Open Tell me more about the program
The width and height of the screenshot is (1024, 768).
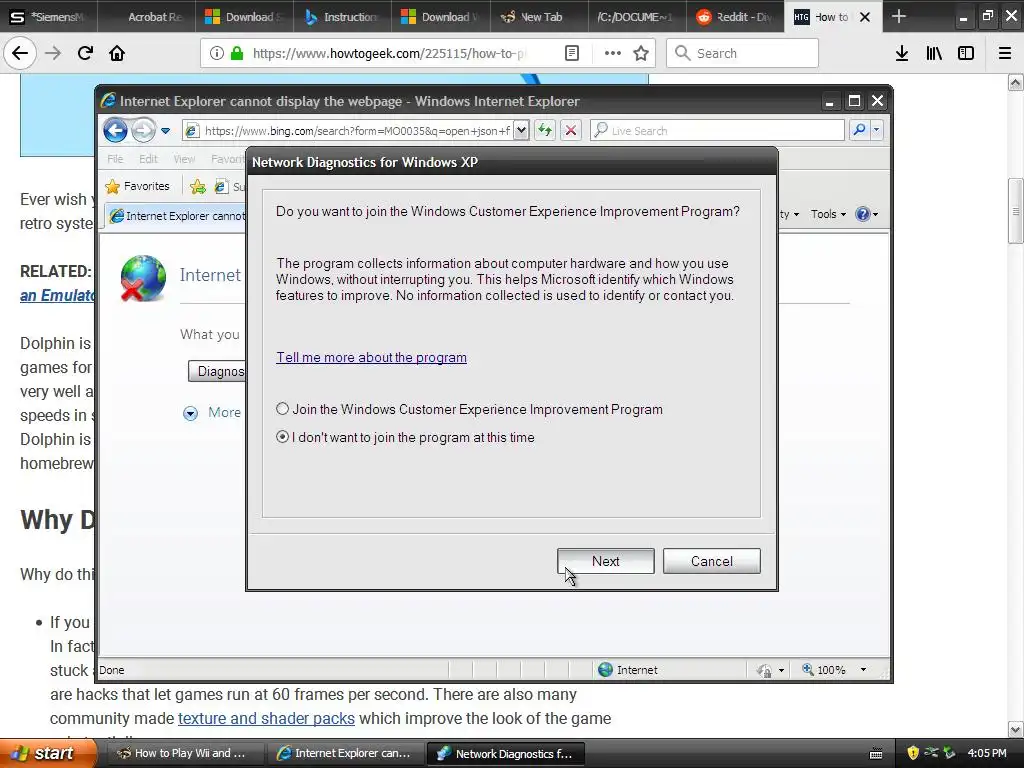pyautogui.click(x=371, y=357)
